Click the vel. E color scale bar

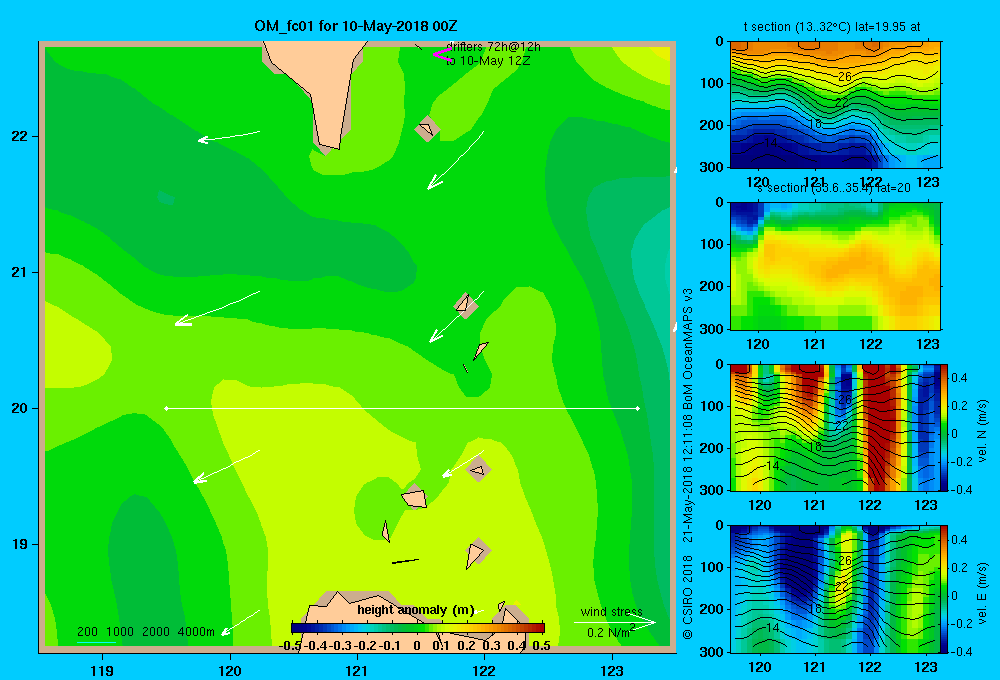tap(945, 589)
